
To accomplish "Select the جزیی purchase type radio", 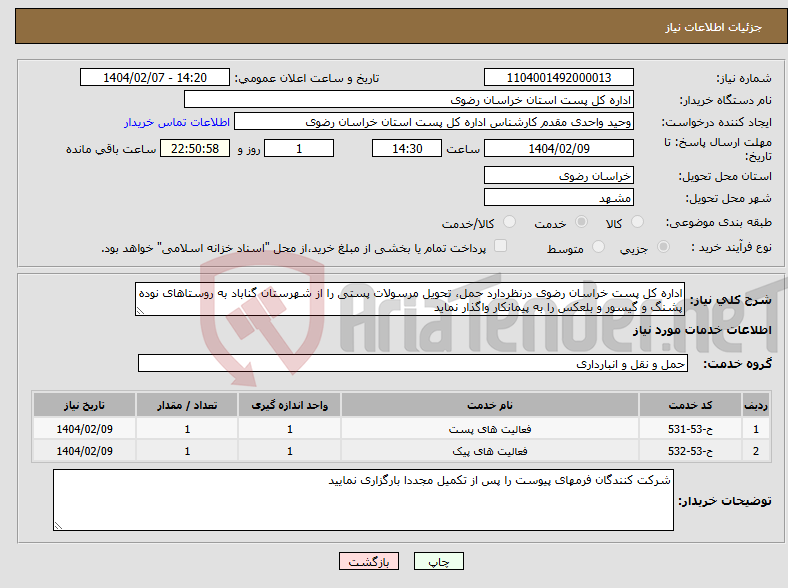I will pyautogui.click(x=663, y=247).
